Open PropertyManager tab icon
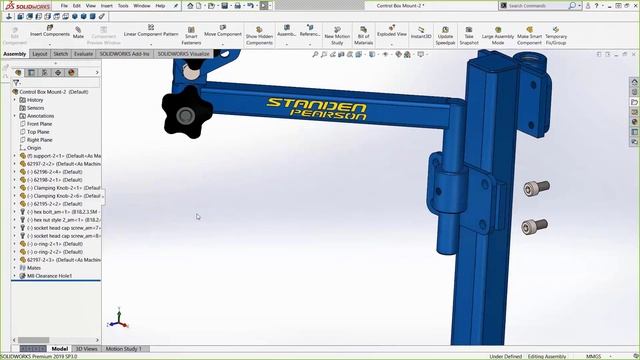 point(31,73)
